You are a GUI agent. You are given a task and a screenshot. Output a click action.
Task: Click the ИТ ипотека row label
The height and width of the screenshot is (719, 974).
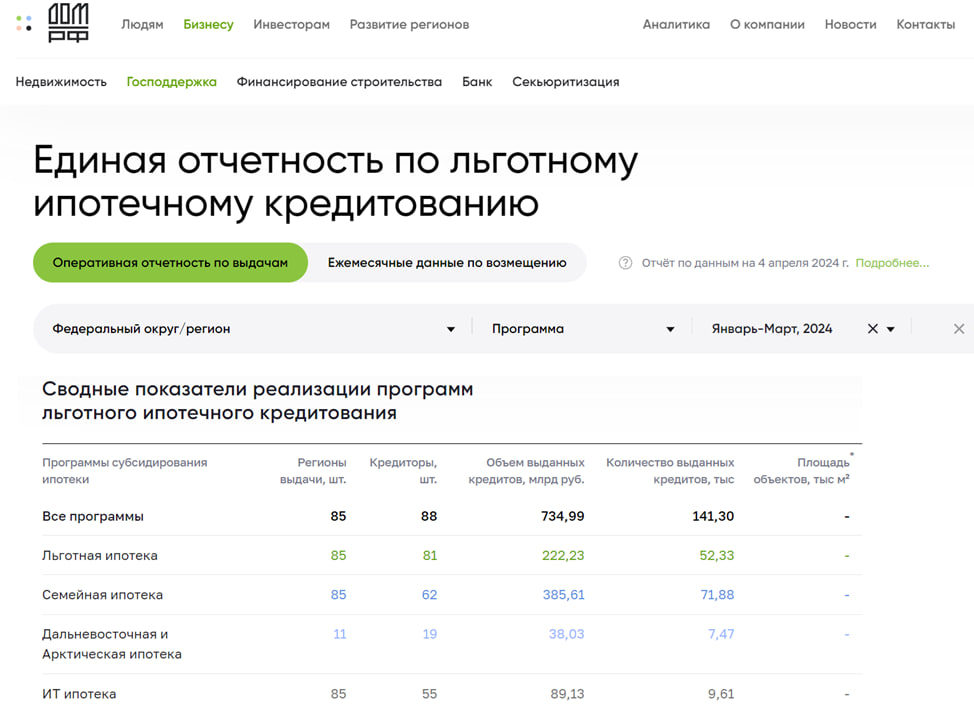pos(79,694)
